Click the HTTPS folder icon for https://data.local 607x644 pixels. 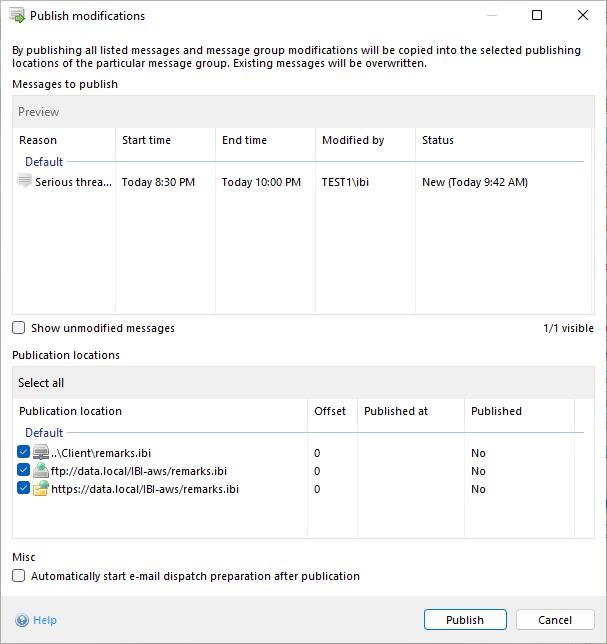(x=41, y=489)
